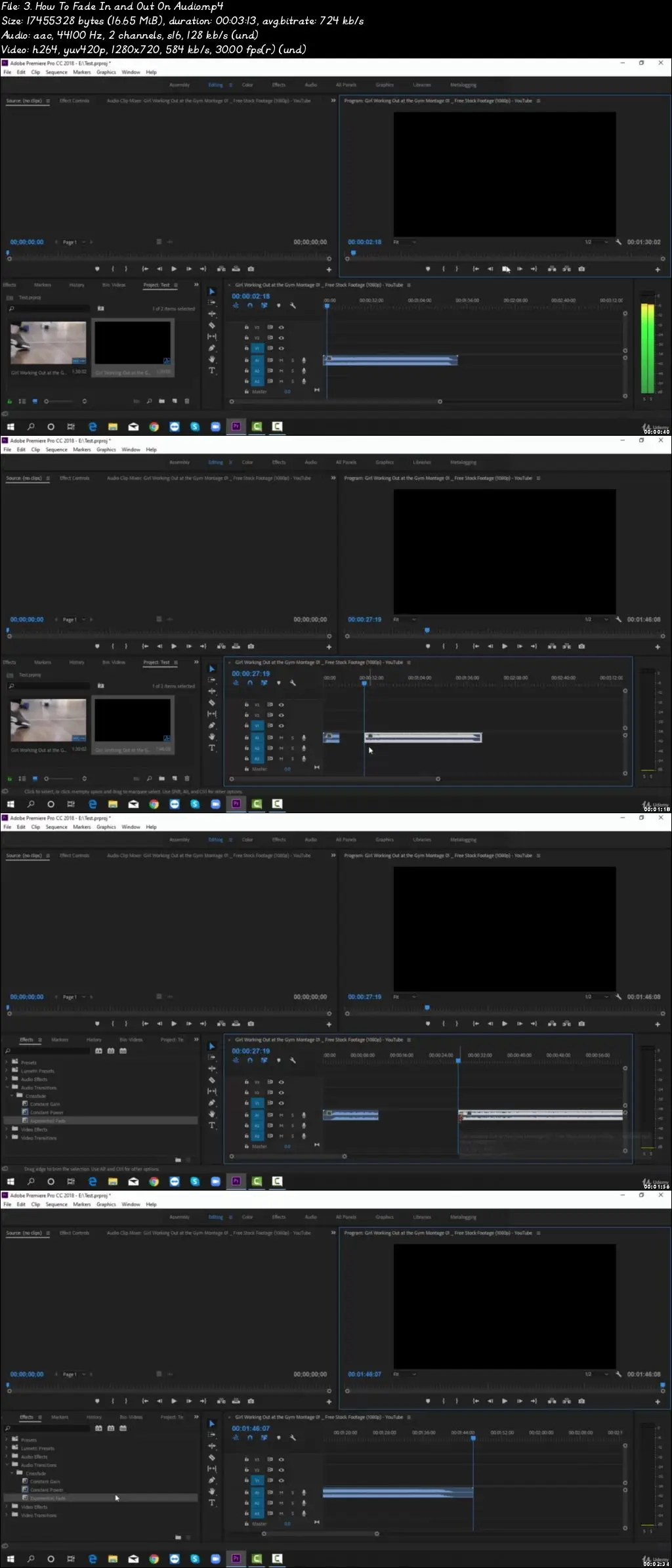In the 0:00:40 frame, toggle V3 track eye visibility
The image size is (672, 1568).
coord(281,327)
